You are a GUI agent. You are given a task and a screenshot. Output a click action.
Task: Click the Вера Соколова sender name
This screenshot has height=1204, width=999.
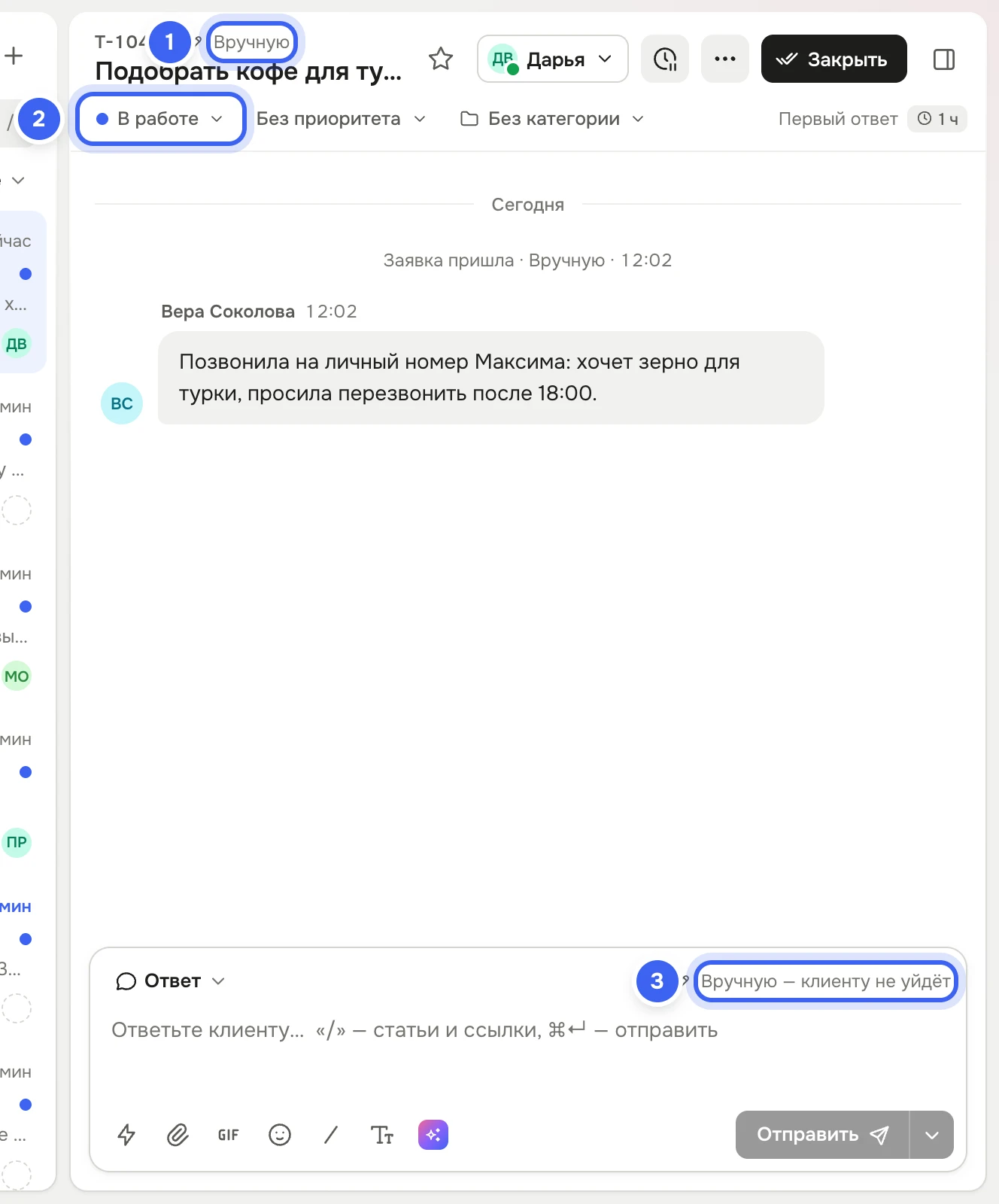point(228,312)
